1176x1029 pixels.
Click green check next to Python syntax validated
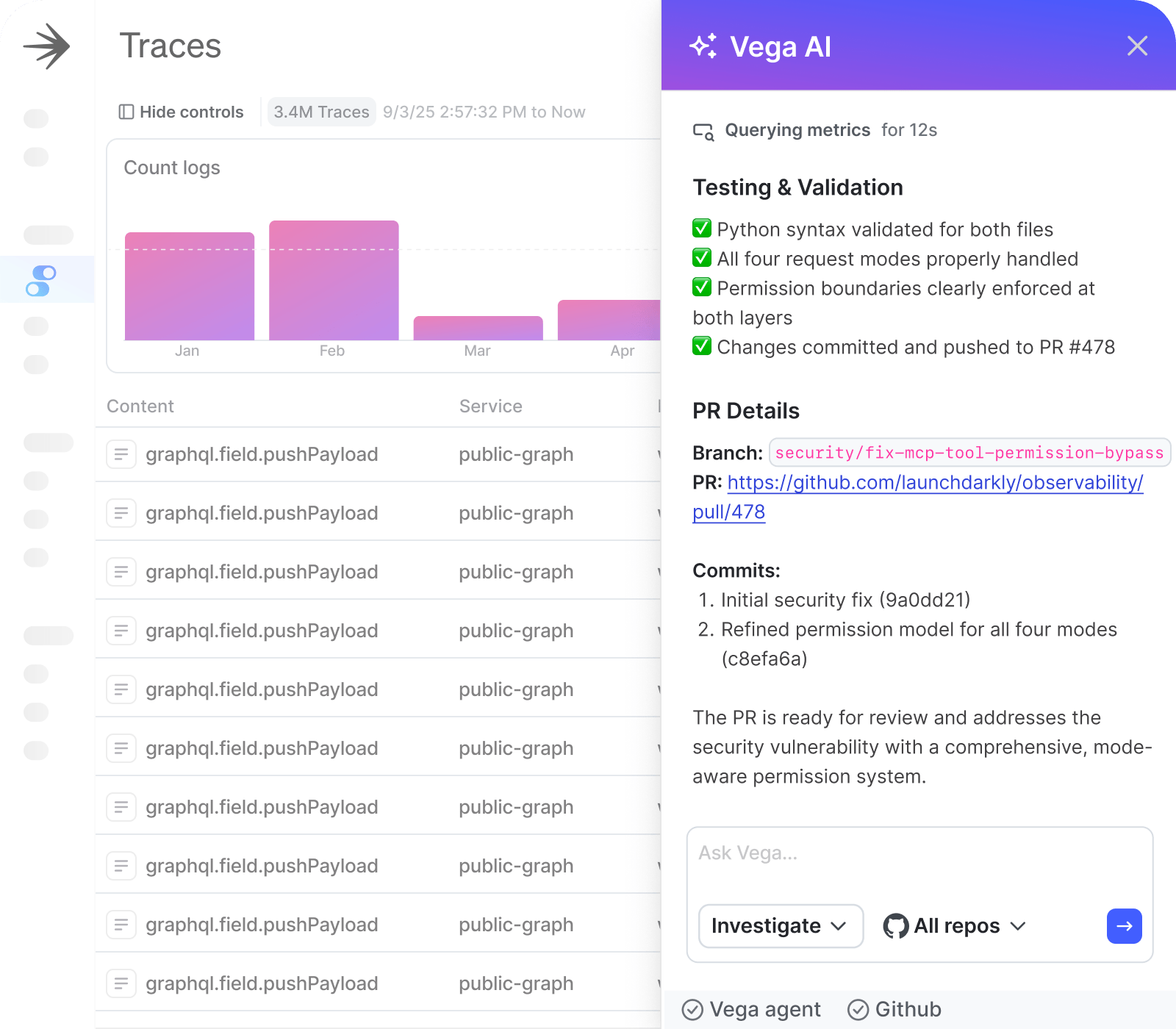click(x=702, y=229)
